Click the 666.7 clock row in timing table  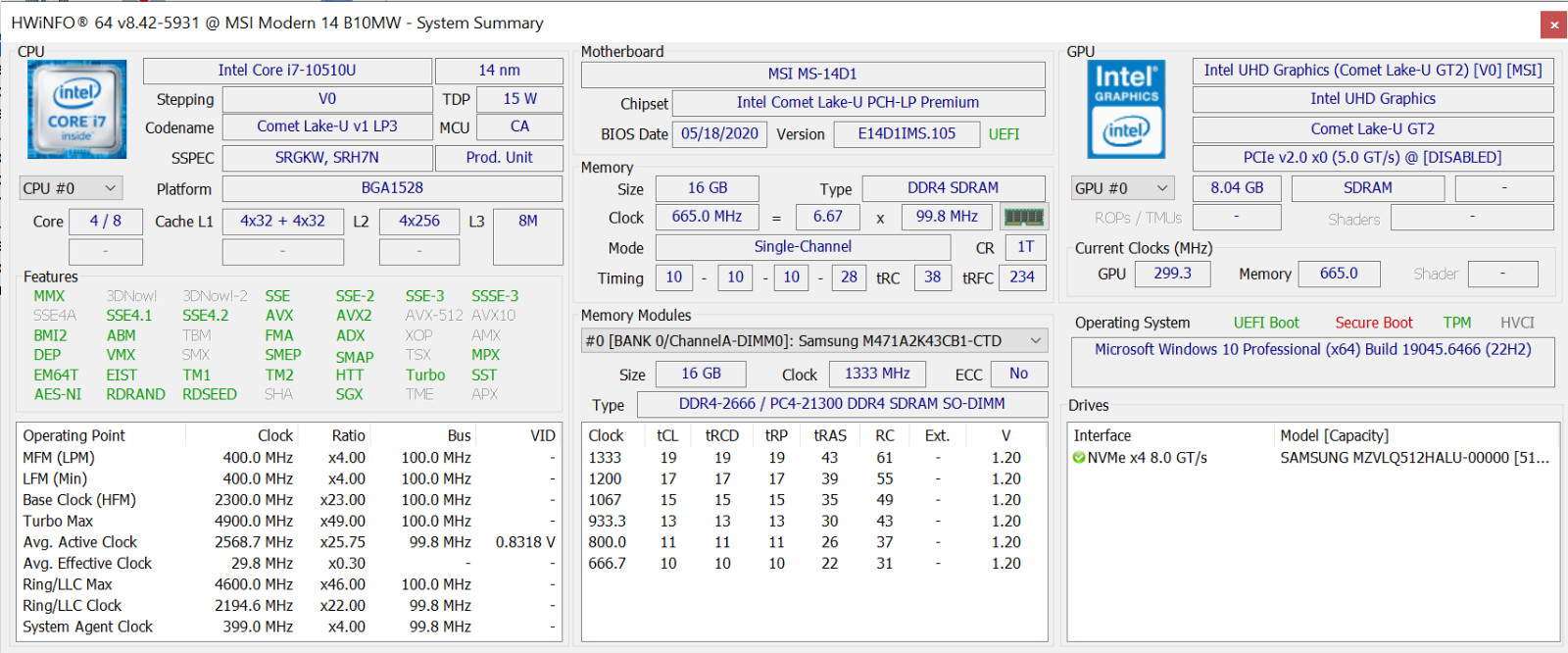coord(813,564)
